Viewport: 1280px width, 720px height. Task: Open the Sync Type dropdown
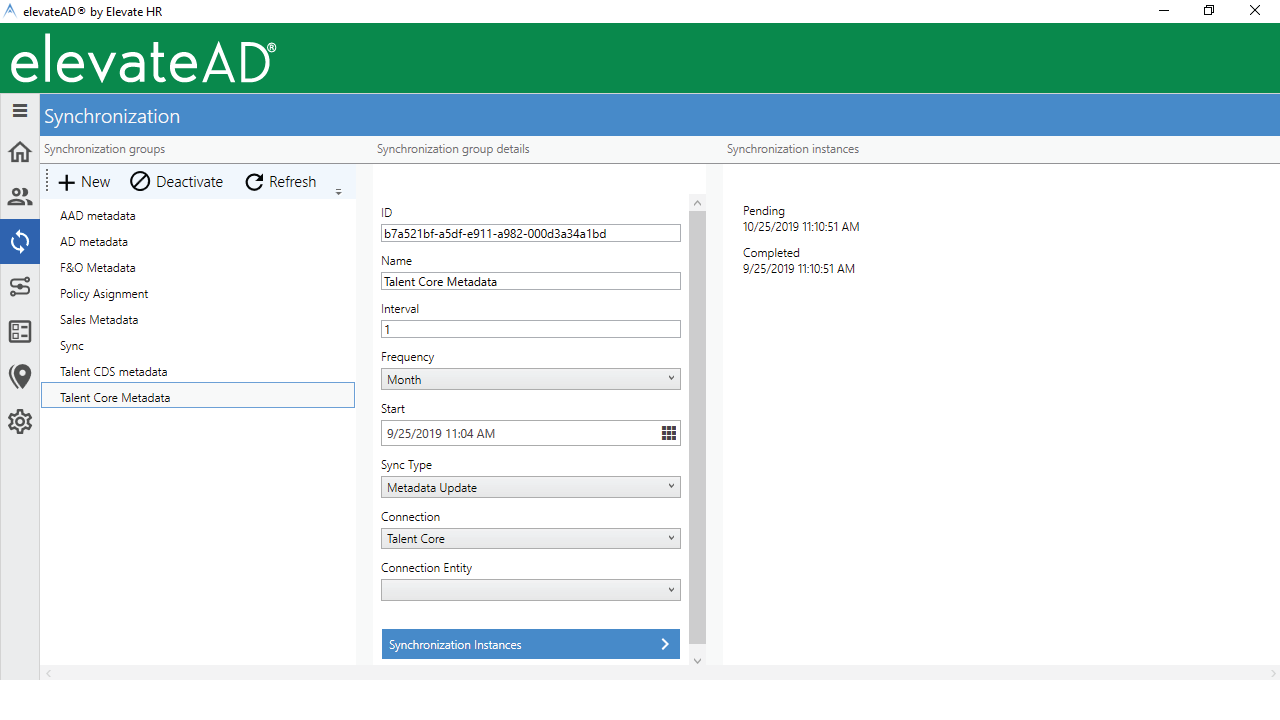click(x=531, y=487)
